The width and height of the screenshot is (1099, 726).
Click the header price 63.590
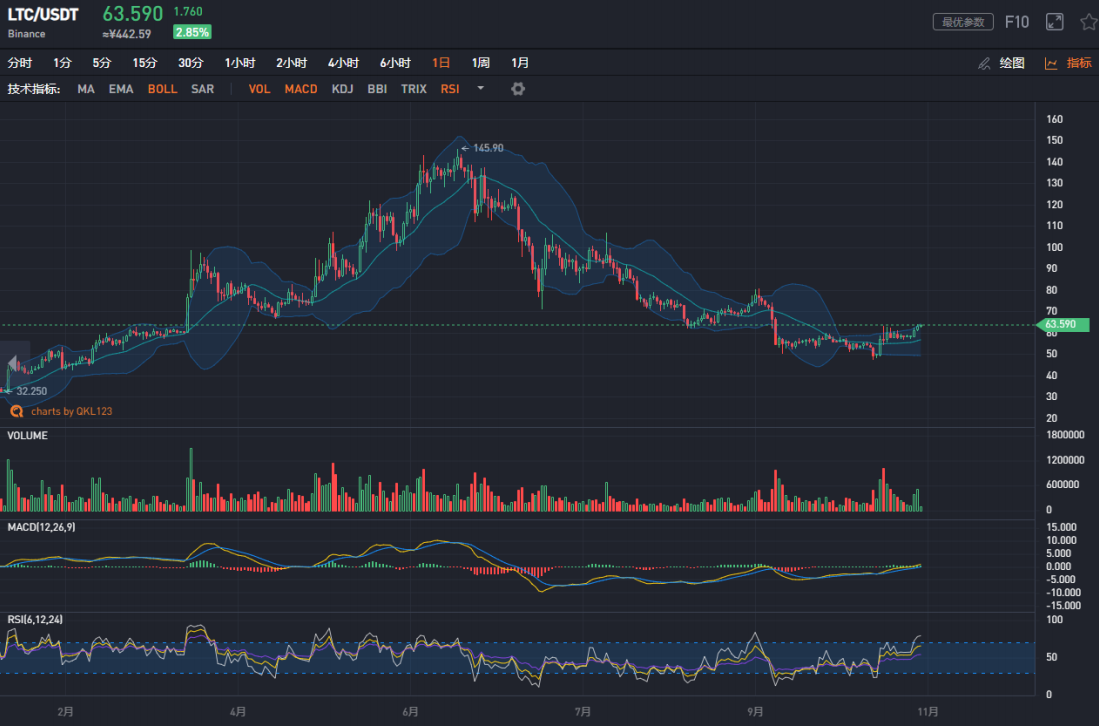pyautogui.click(x=132, y=13)
